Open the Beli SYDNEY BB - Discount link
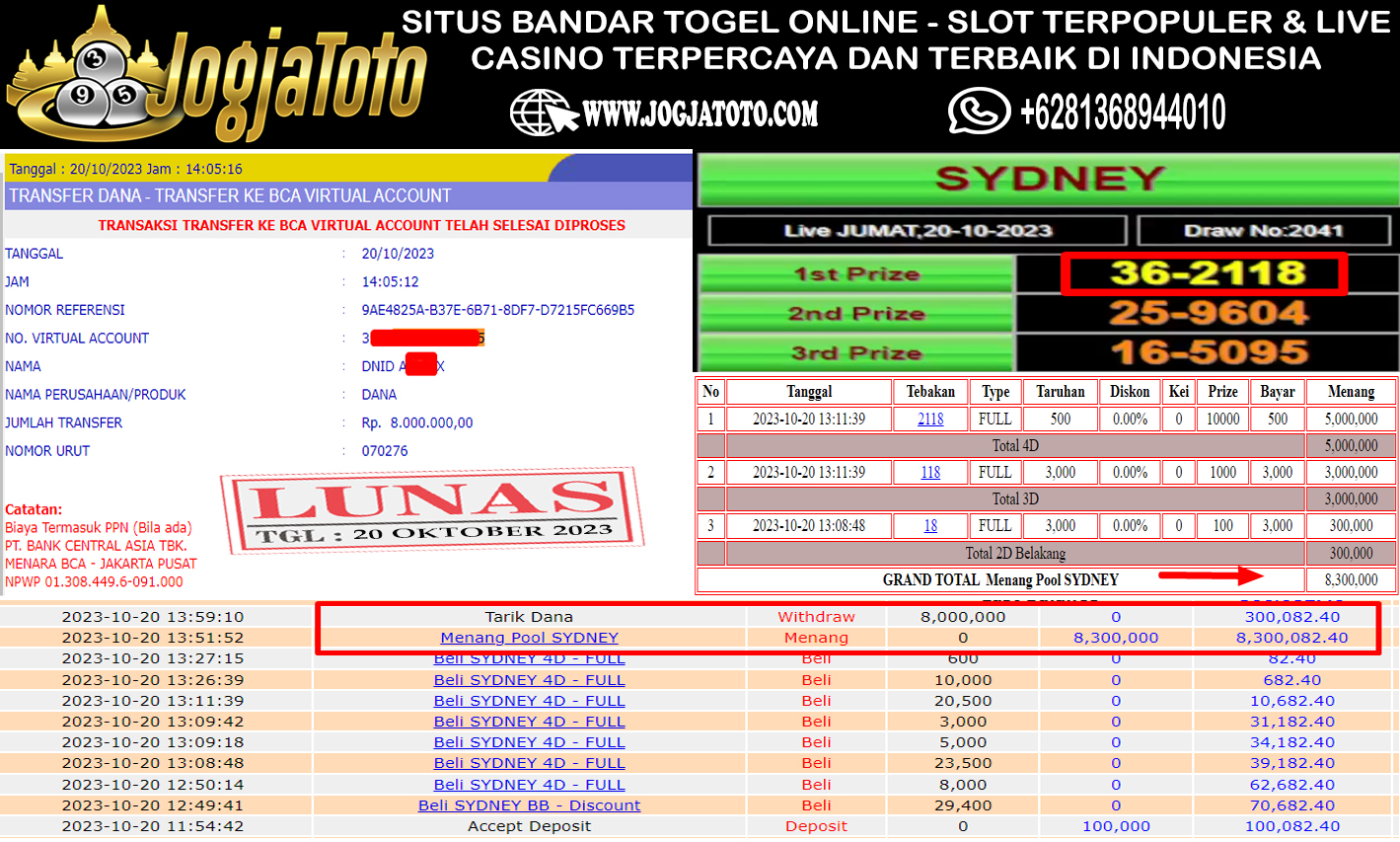This screenshot has height=842, width=1400. pyautogui.click(x=530, y=805)
